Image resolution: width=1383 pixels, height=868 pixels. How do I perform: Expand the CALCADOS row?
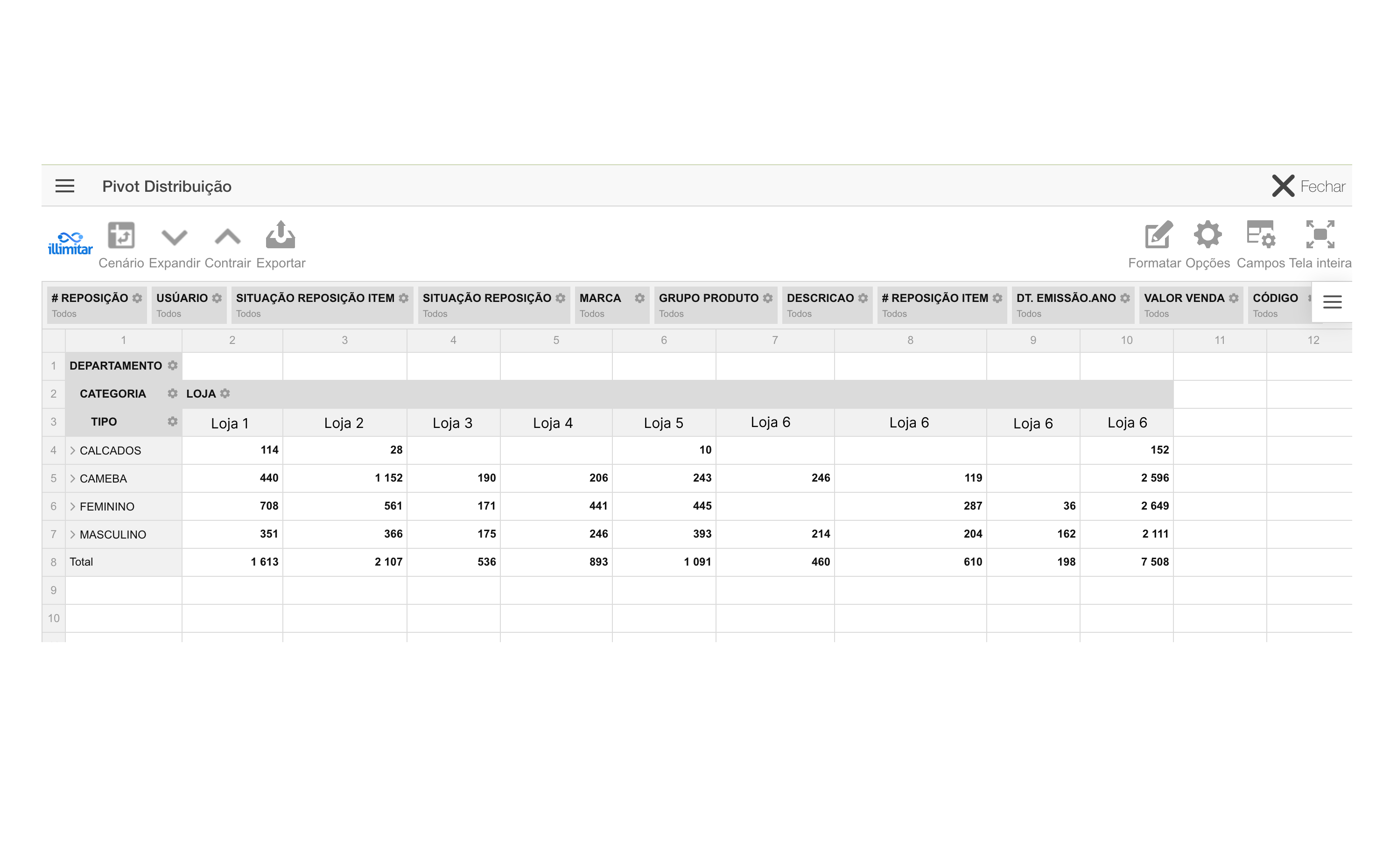[x=73, y=451]
